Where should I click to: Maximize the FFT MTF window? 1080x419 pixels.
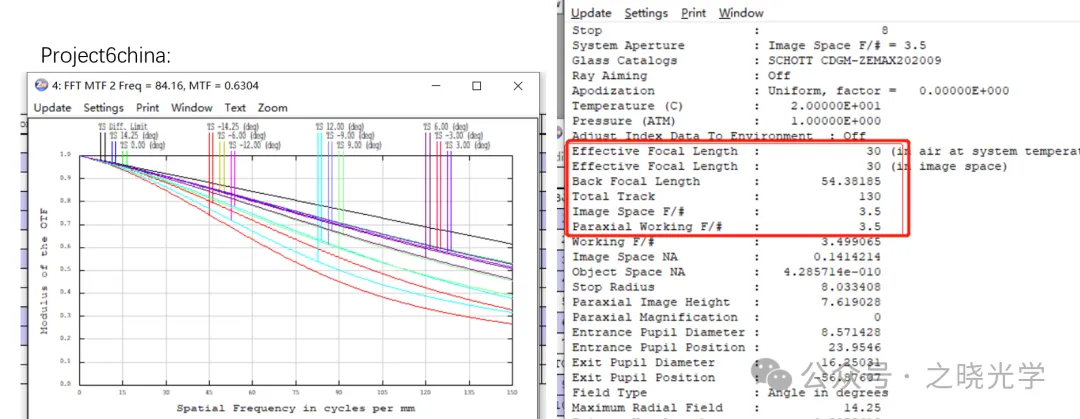point(476,86)
